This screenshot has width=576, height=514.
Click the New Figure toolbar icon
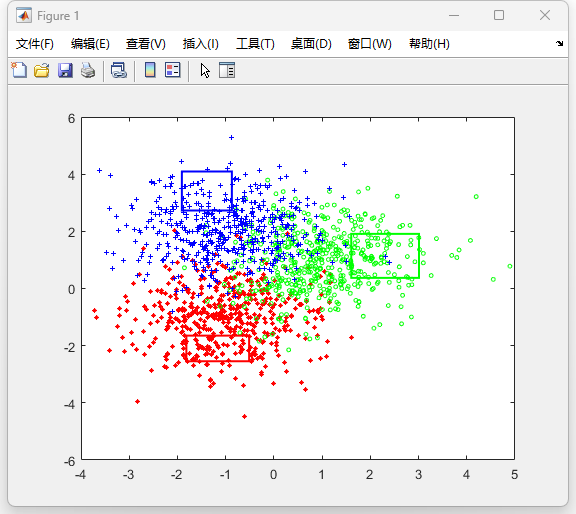click(19, 70)
